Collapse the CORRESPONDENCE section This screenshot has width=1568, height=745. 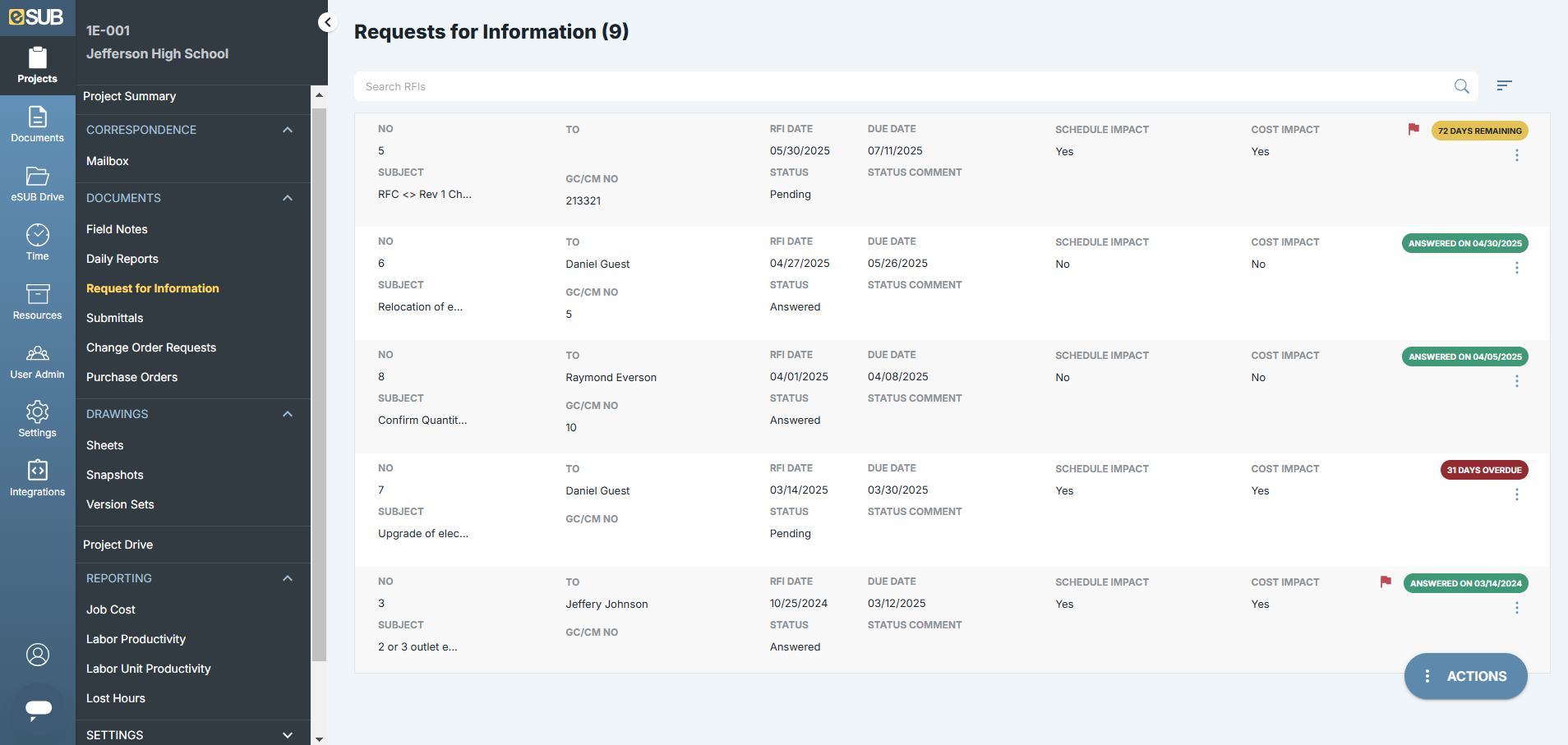(x=288, y=130)
